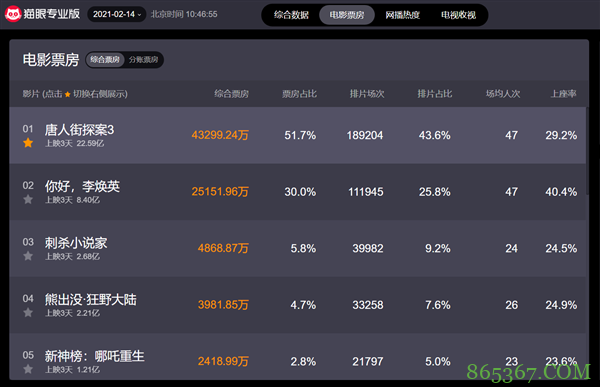Click the 51.7% box office share
600x387 pixels.
(x=300, y=135)
